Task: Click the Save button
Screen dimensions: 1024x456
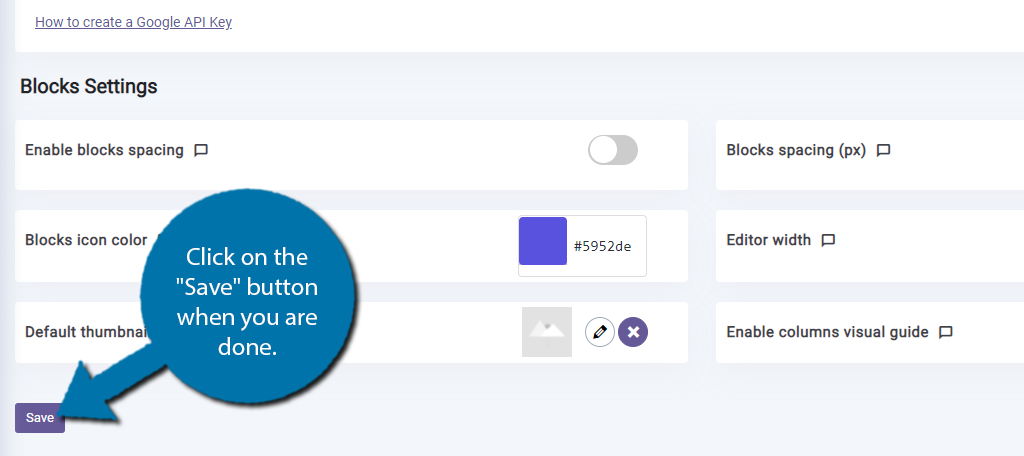Action: [x=40, y=418]
